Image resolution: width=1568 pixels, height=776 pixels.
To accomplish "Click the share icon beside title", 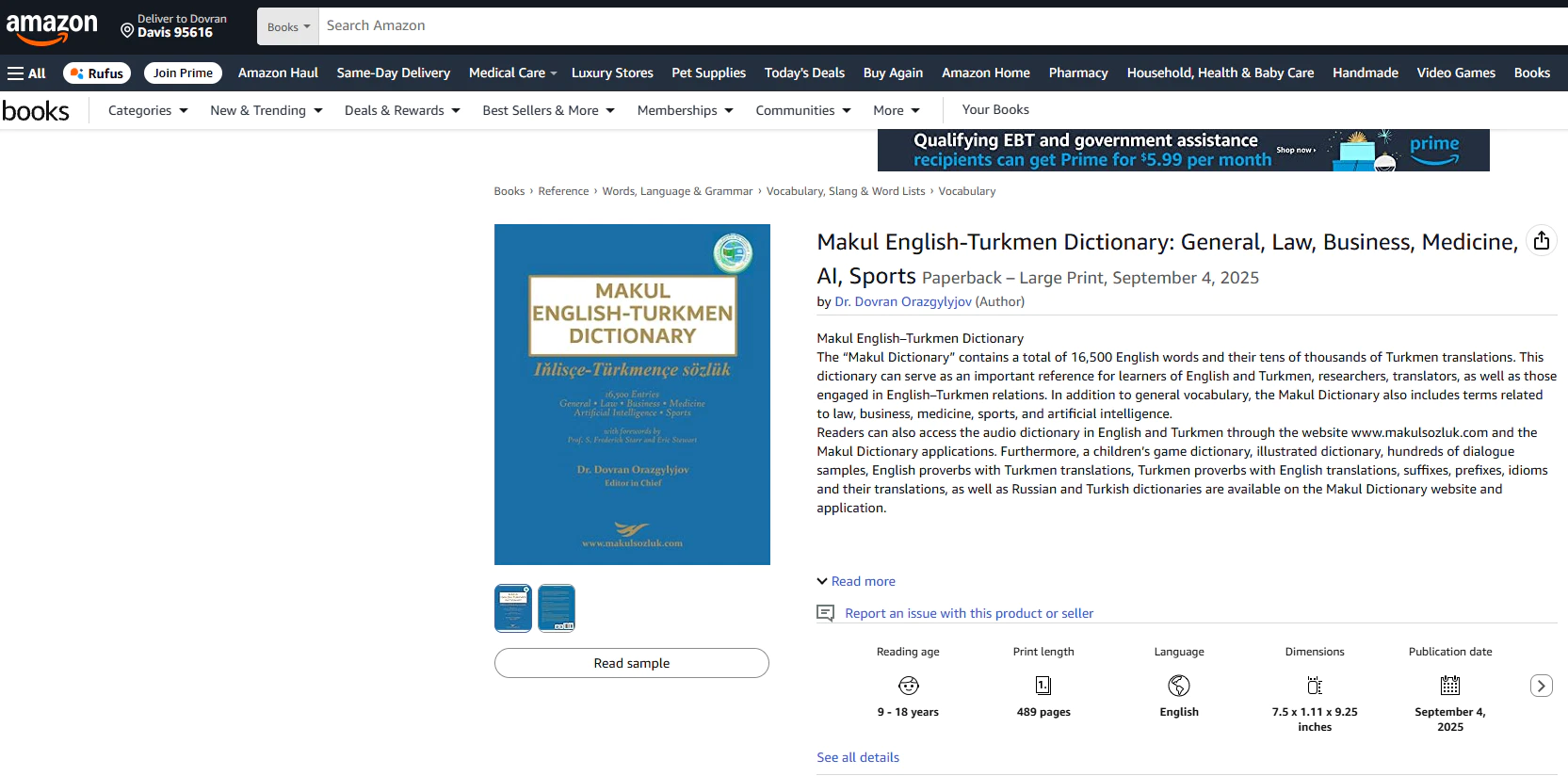I will tap(1541, 241).
